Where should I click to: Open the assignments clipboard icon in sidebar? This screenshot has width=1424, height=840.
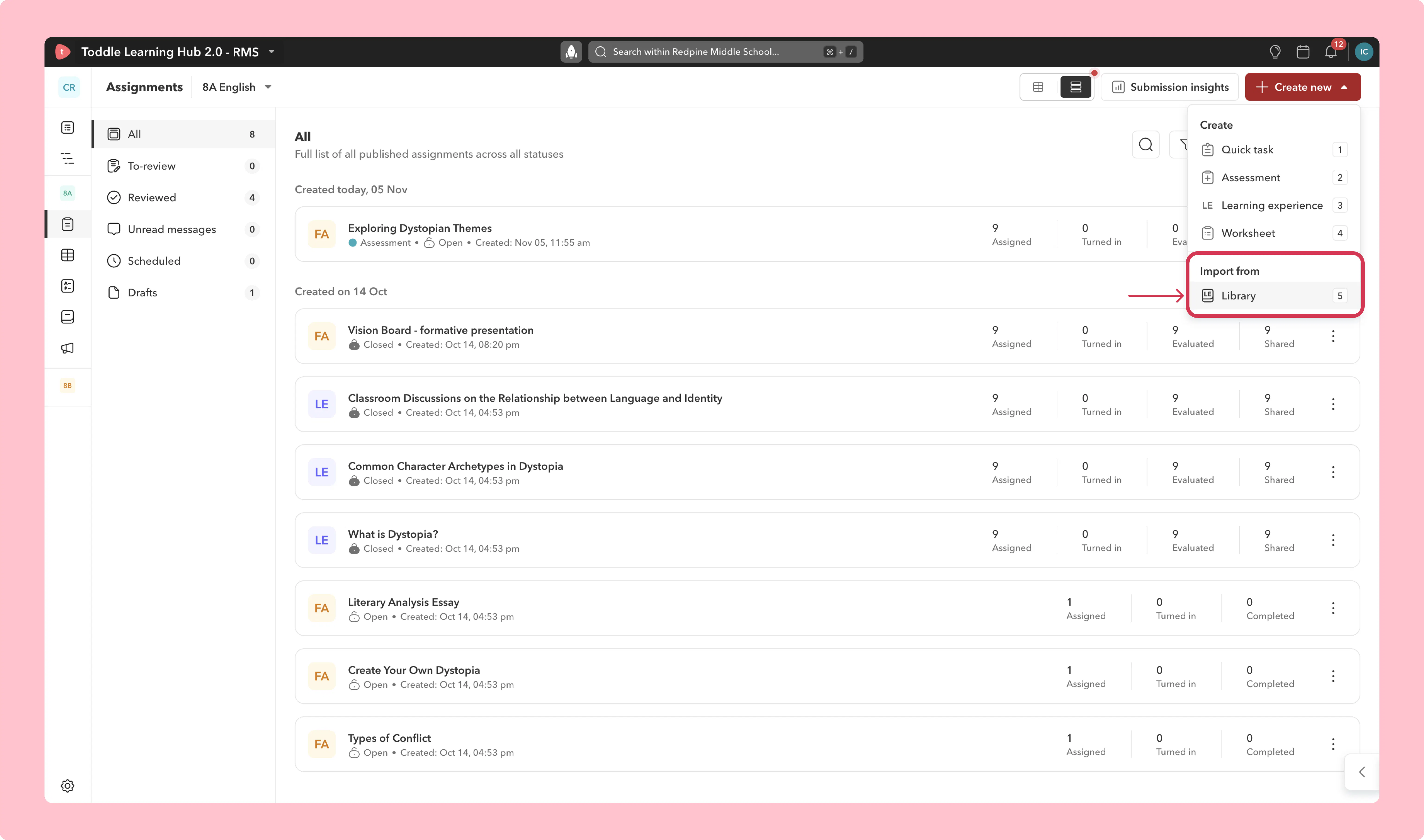(x=67, y=224)
